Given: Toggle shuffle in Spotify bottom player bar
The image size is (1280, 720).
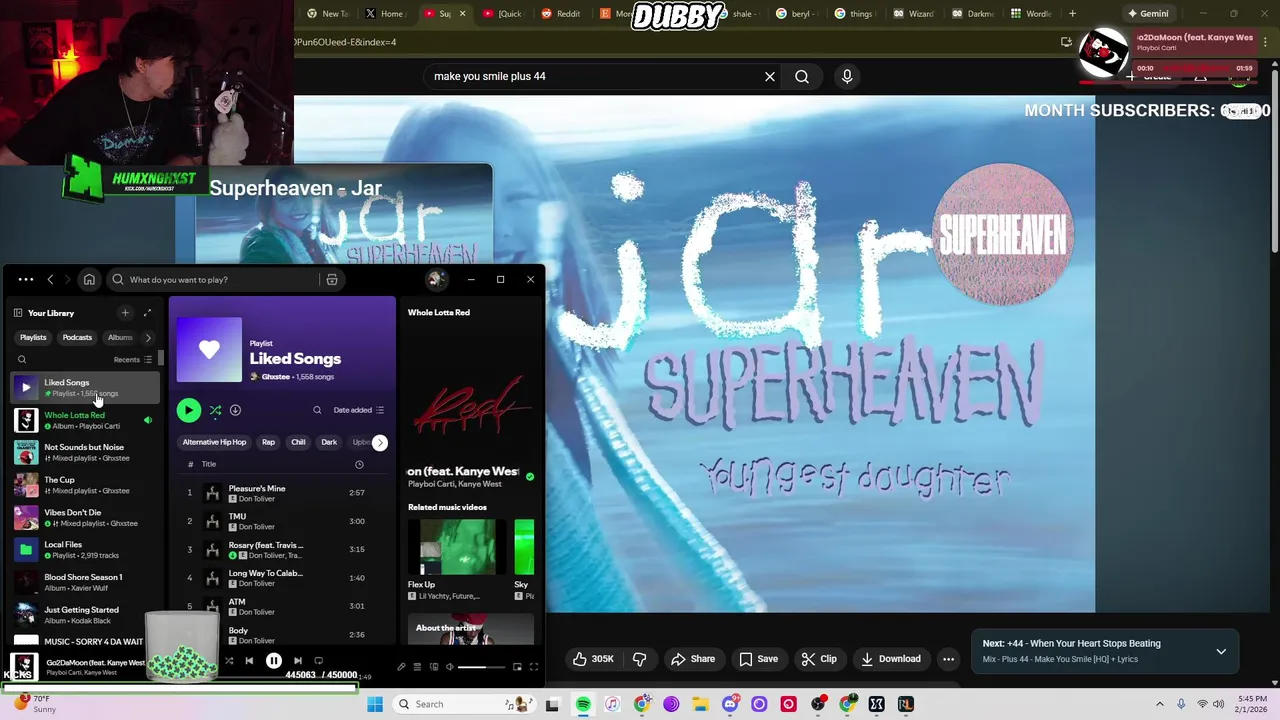Looking at the screenshot, I should click(229, 661).
